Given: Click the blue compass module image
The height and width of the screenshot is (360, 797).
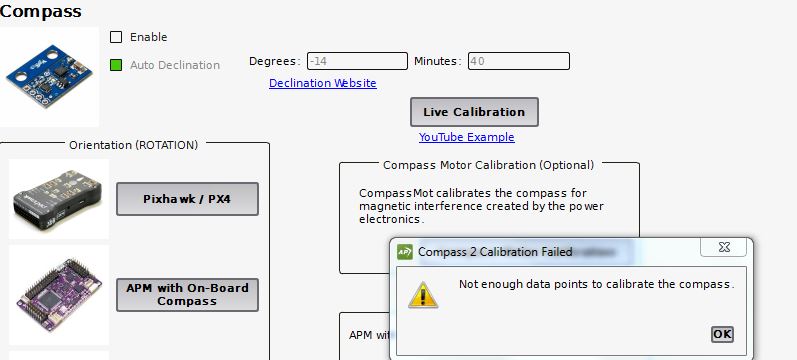Looking at the screenshot, I should 49,76.
